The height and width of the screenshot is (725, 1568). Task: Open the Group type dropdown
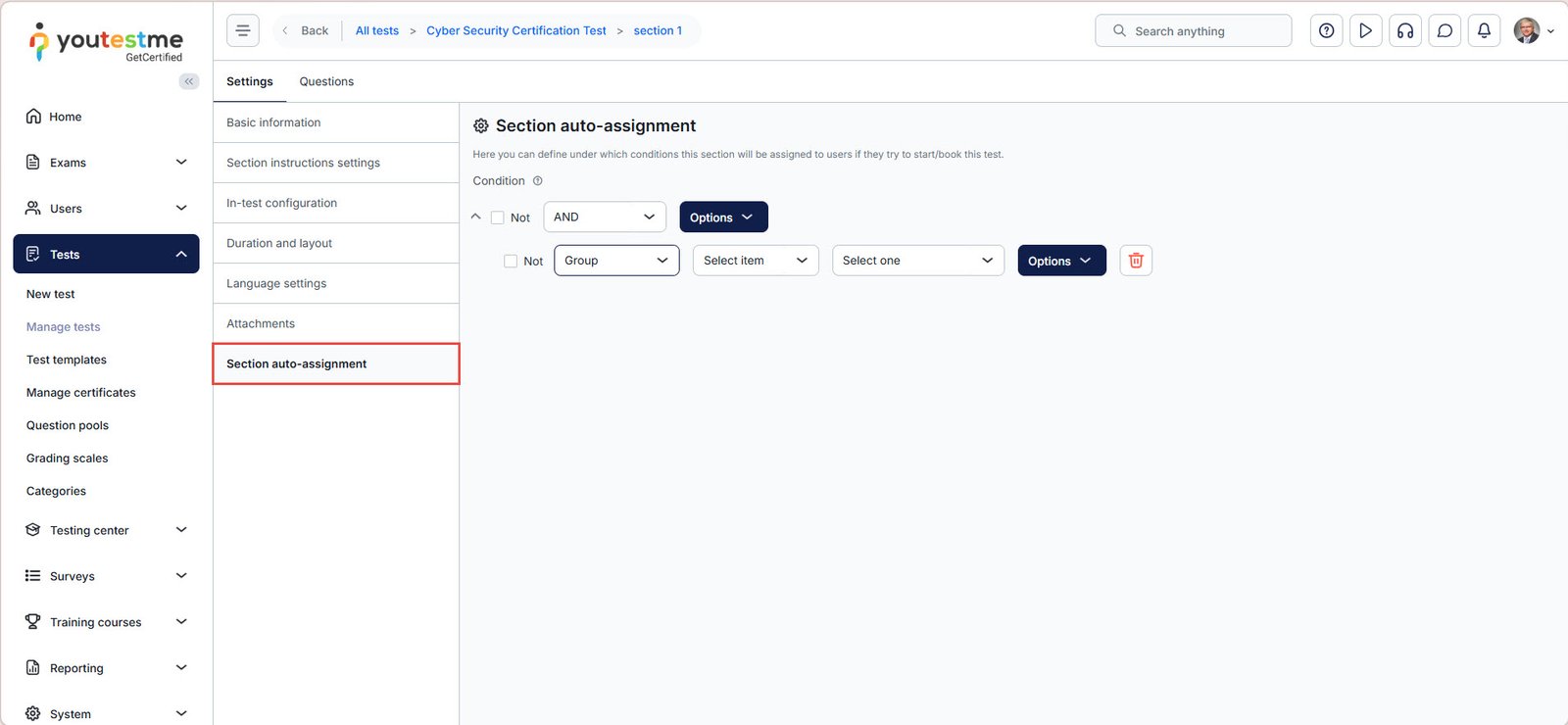pos(615,261)
